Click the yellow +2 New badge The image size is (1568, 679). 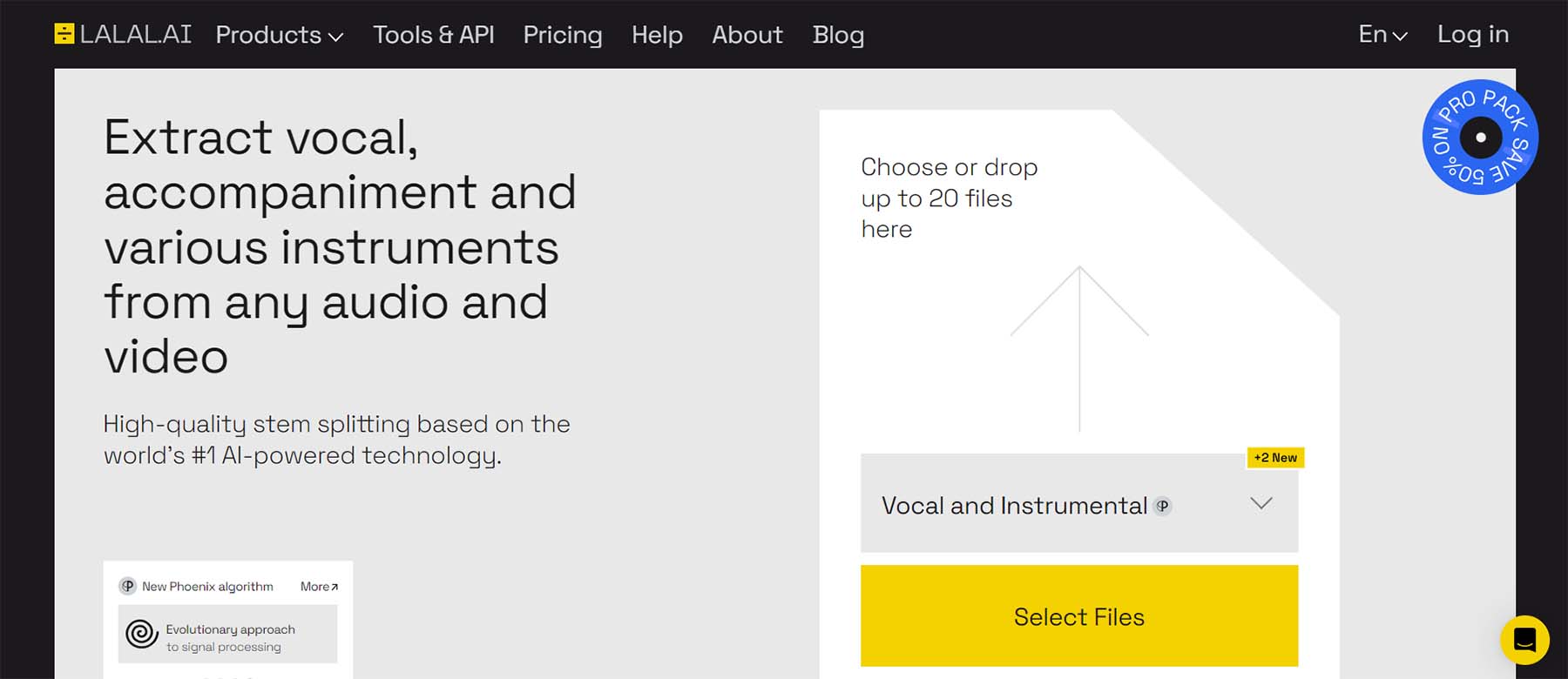point(1274,457)
